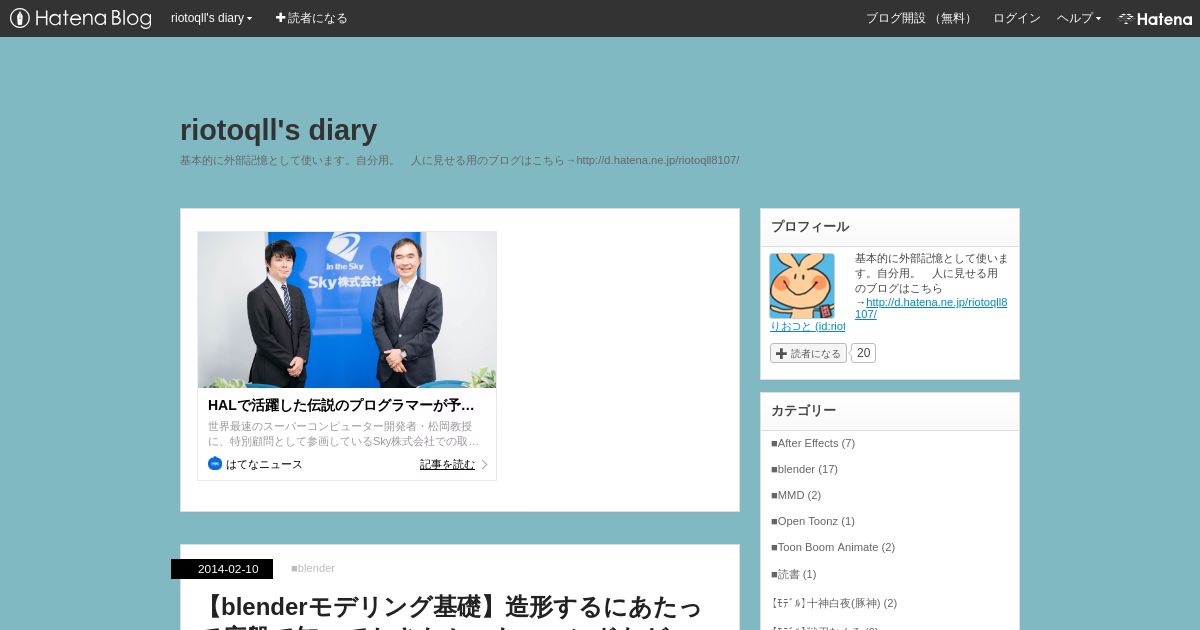Click the Hatena Blog logo
Image resolution: width=1200 pixels, height=630 pixels.
coord(81,18)
